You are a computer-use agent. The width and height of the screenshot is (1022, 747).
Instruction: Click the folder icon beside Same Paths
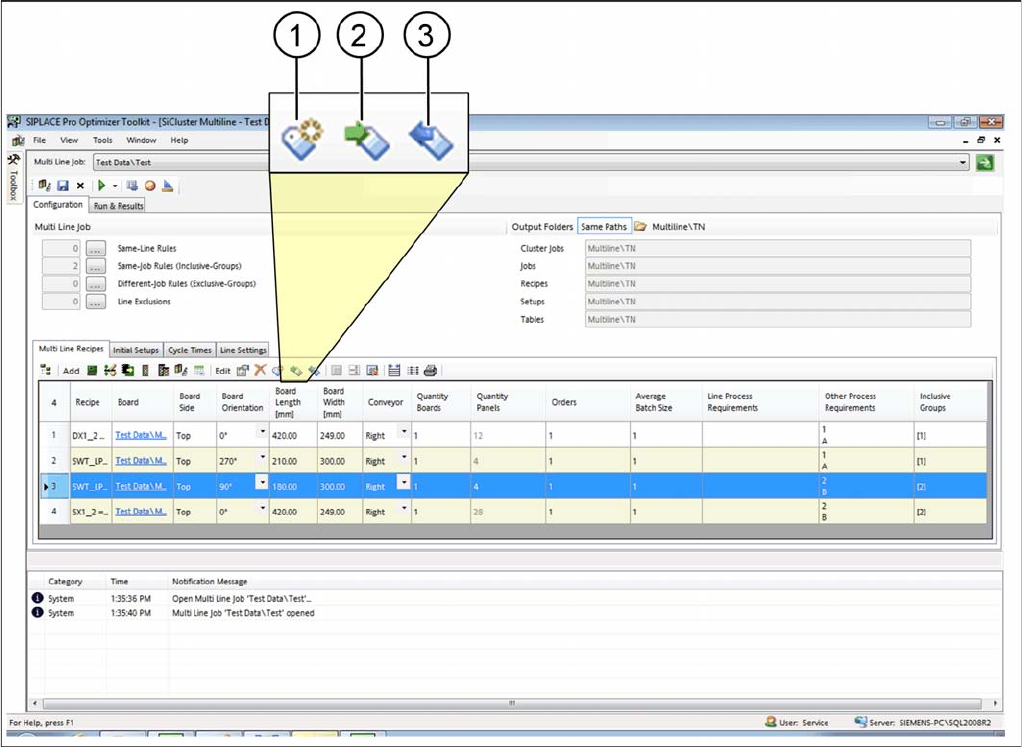640,227
